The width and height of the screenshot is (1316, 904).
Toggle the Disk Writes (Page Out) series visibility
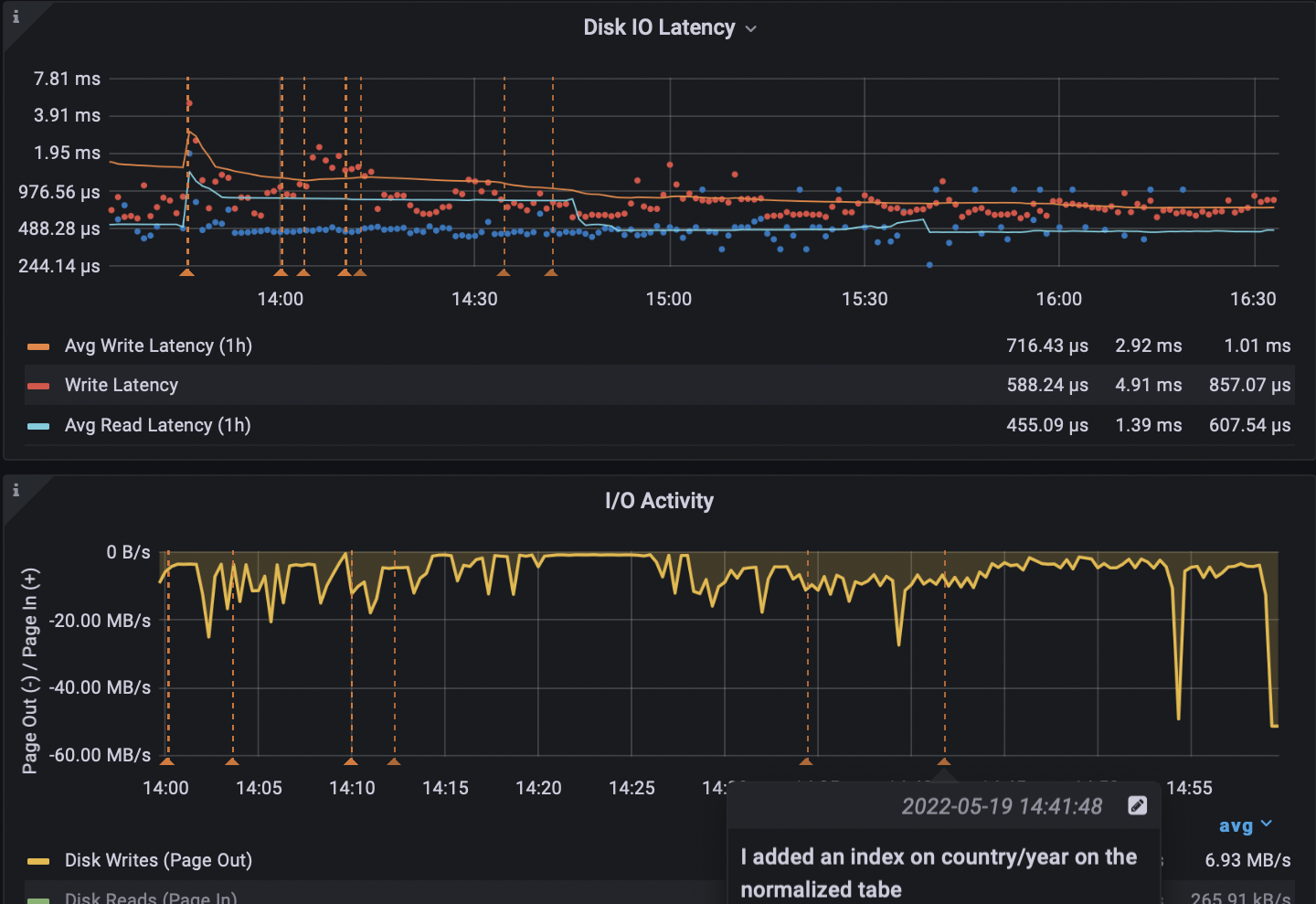tap(157, 859)
